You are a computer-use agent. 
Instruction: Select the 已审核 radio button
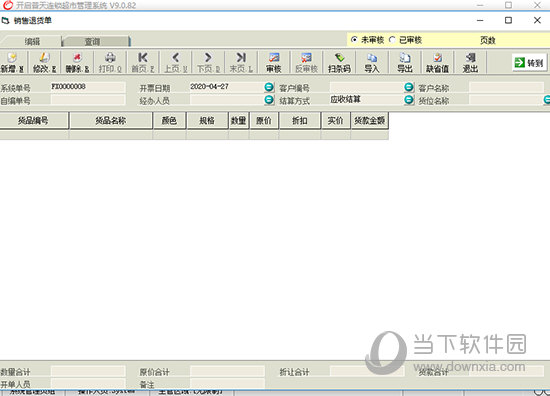[392, 40]
